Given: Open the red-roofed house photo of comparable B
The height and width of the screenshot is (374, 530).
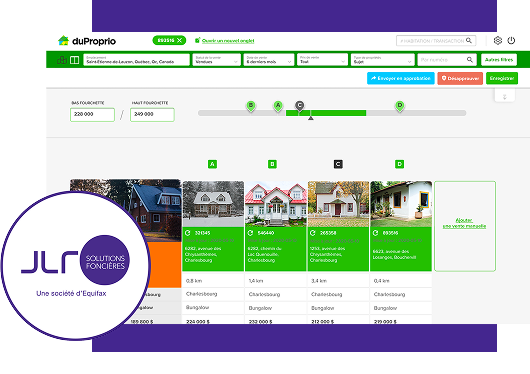Looking at the screenshot, I should pos(276,204).
